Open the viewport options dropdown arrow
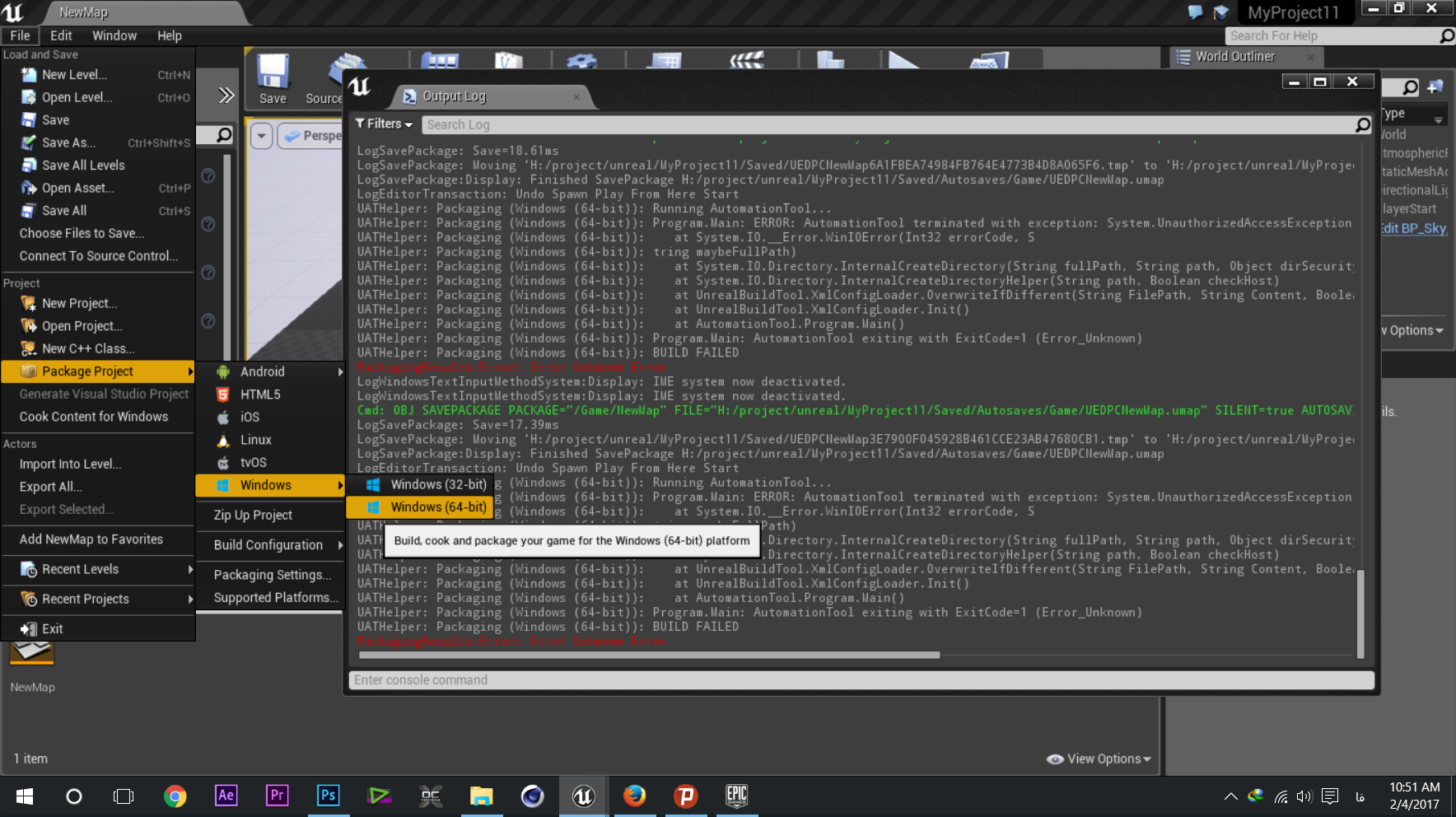This screenshot has height=817, width=1456. click(x=261, y=135)
